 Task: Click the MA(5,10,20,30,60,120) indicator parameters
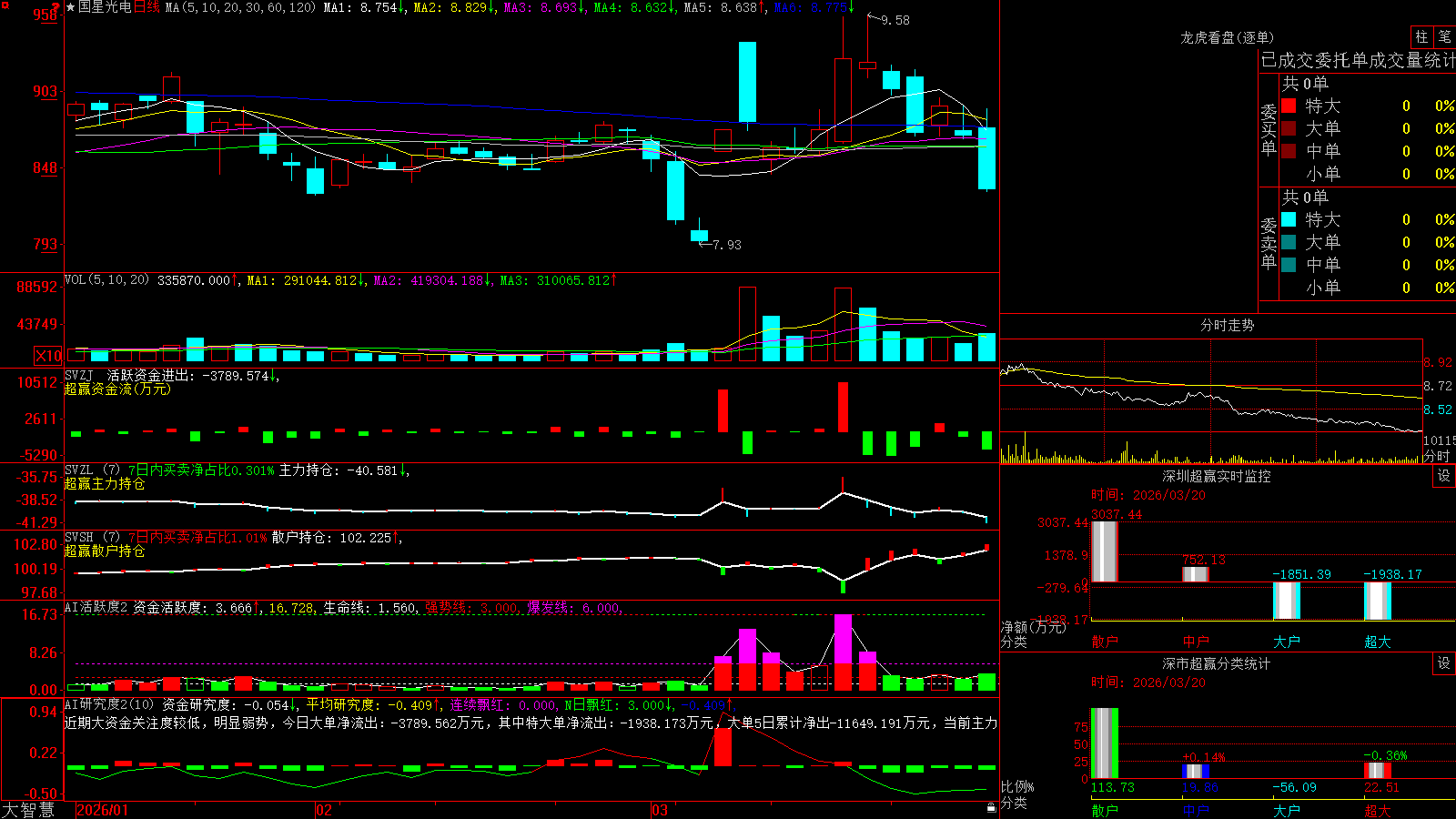[x=240, y=7]
